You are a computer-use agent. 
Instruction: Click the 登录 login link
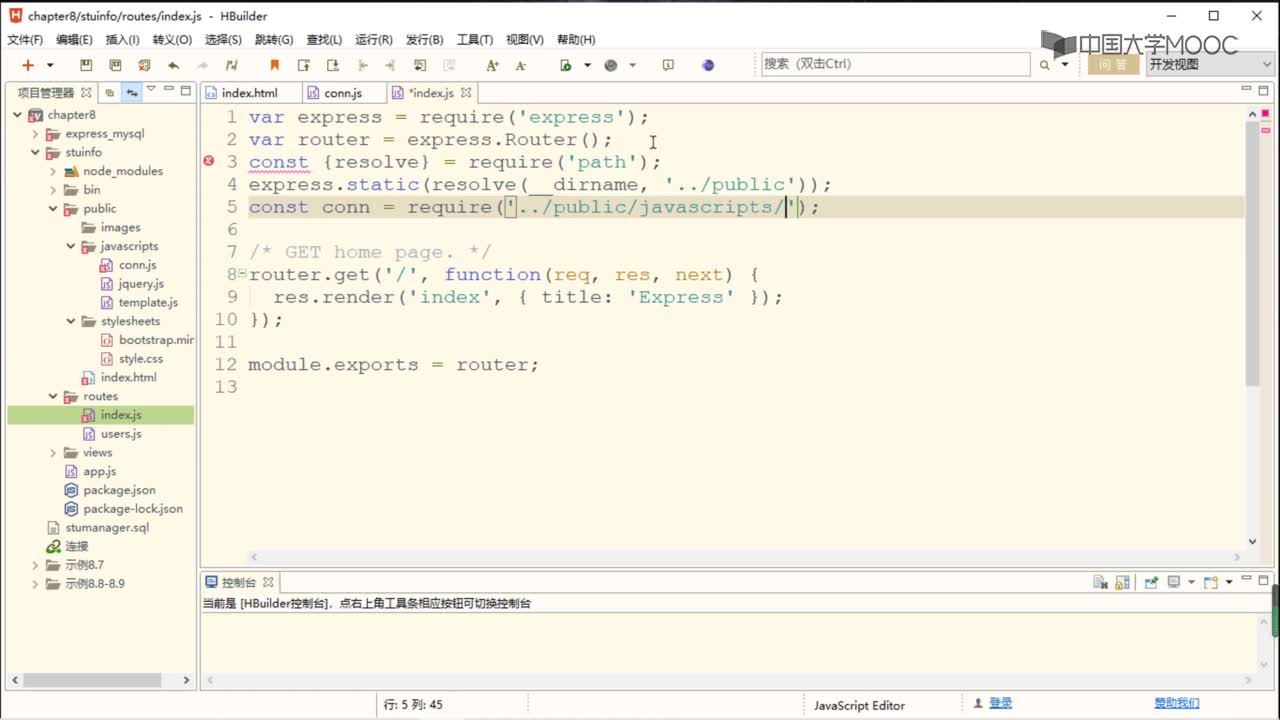(x=1000, y=704)
